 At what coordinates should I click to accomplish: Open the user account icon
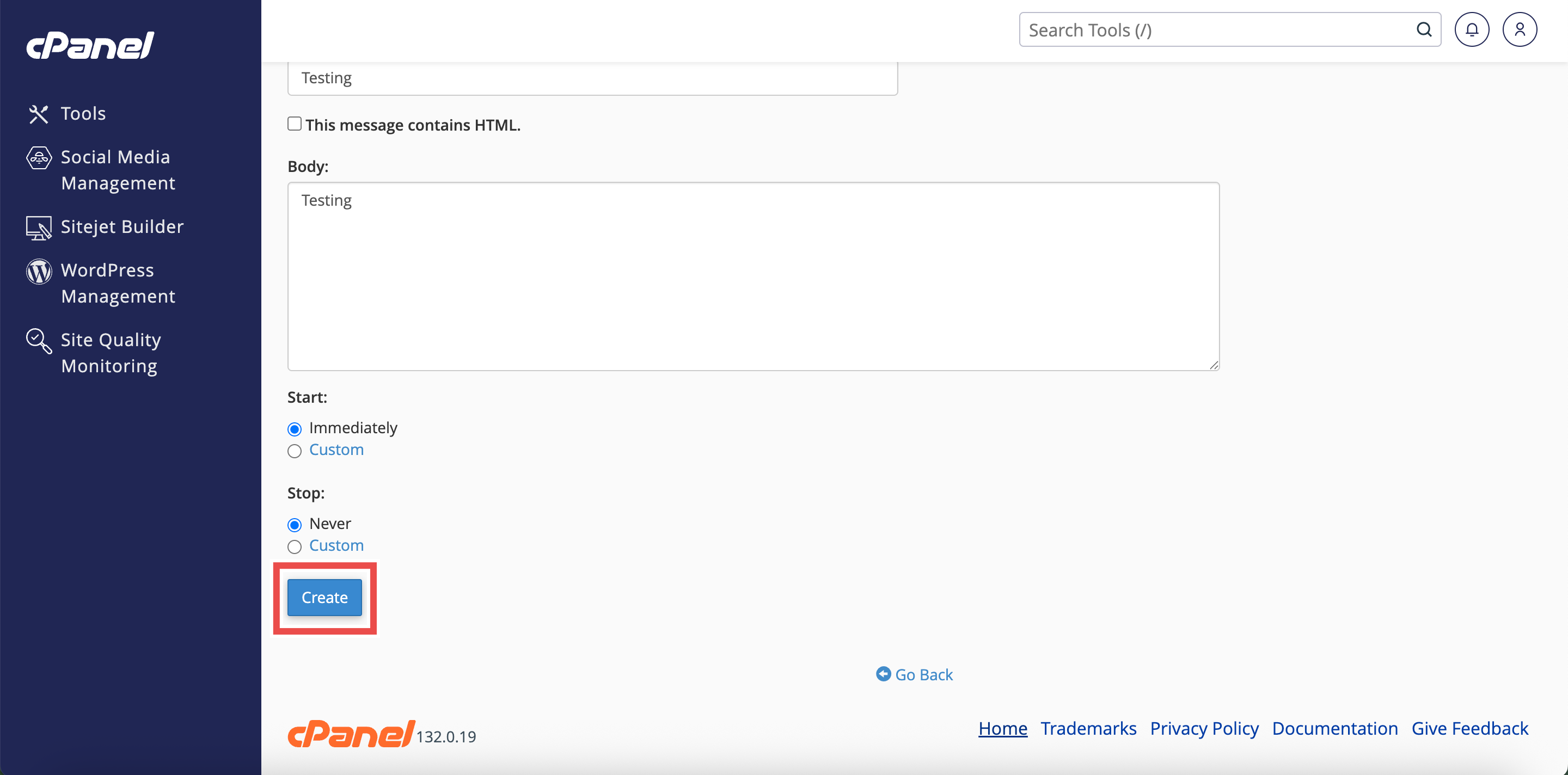[x=1520, y=30]
